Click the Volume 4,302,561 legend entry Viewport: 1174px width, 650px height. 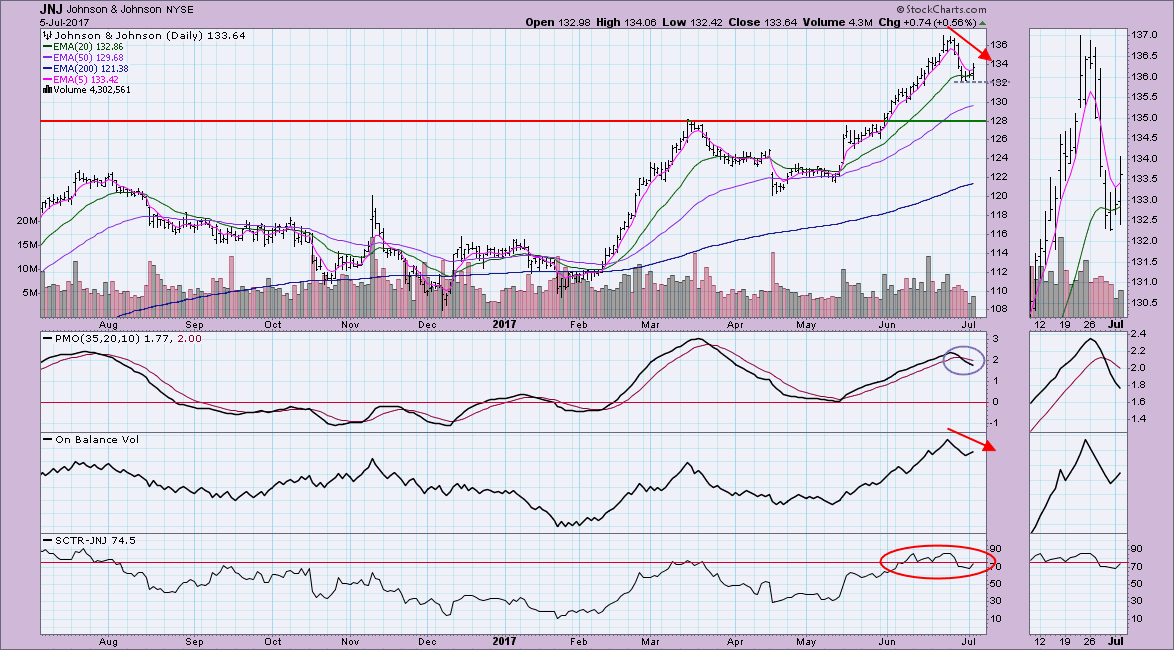tap(93, 89)
